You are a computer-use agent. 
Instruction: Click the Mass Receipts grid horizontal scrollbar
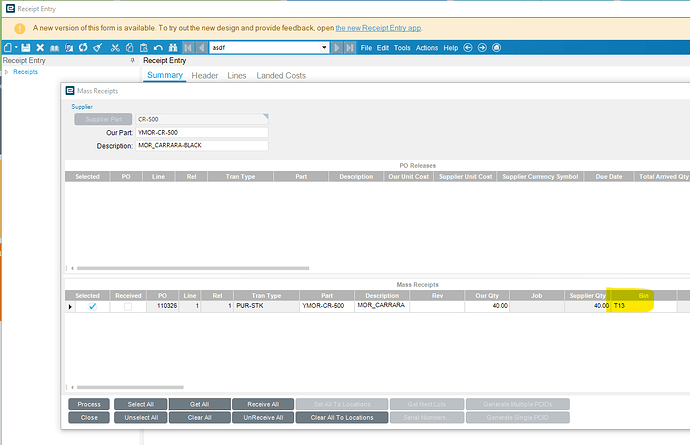pyautogui.click(x=130, y=387)
